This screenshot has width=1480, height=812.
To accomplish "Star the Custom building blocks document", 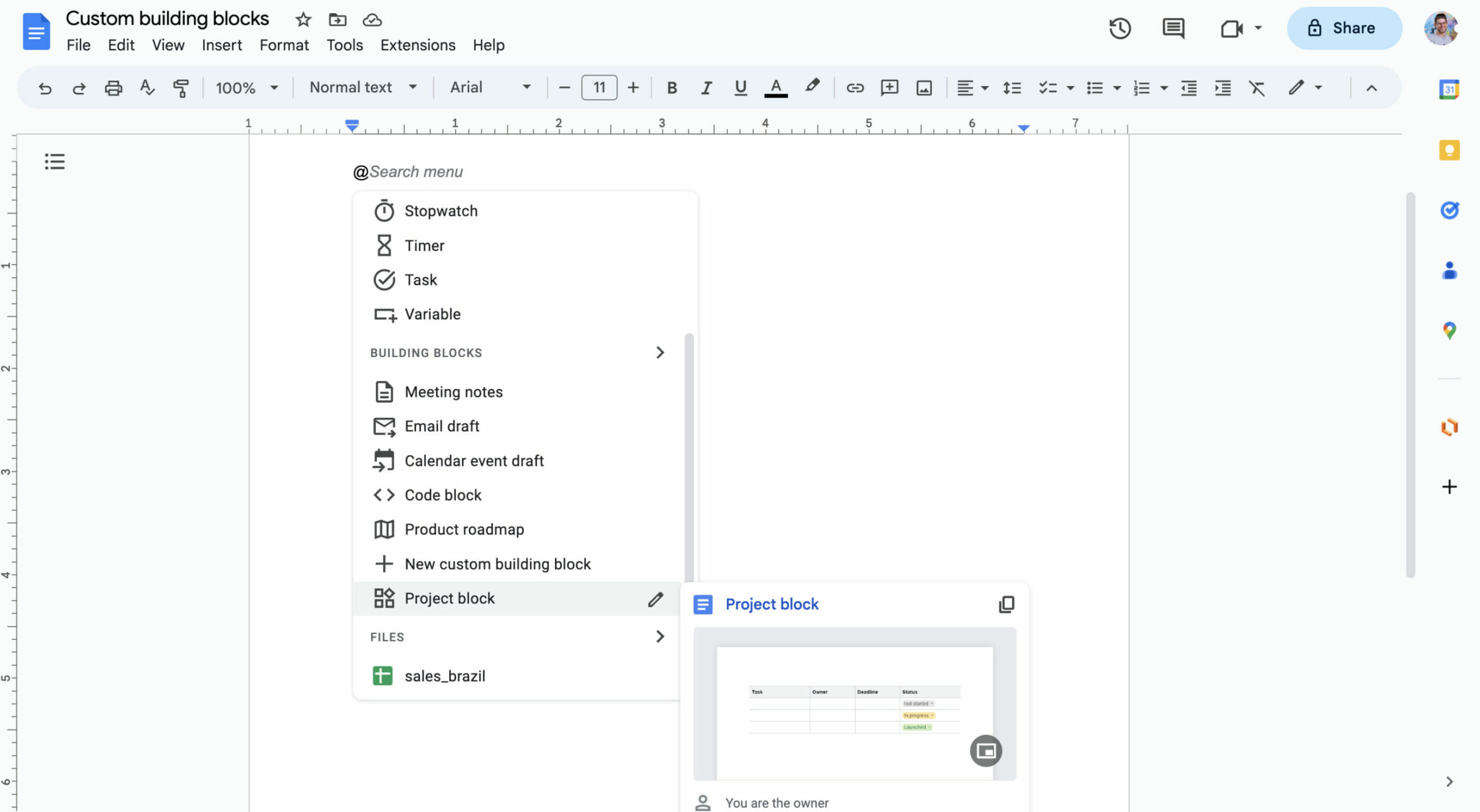I will (x=303, y=20).
